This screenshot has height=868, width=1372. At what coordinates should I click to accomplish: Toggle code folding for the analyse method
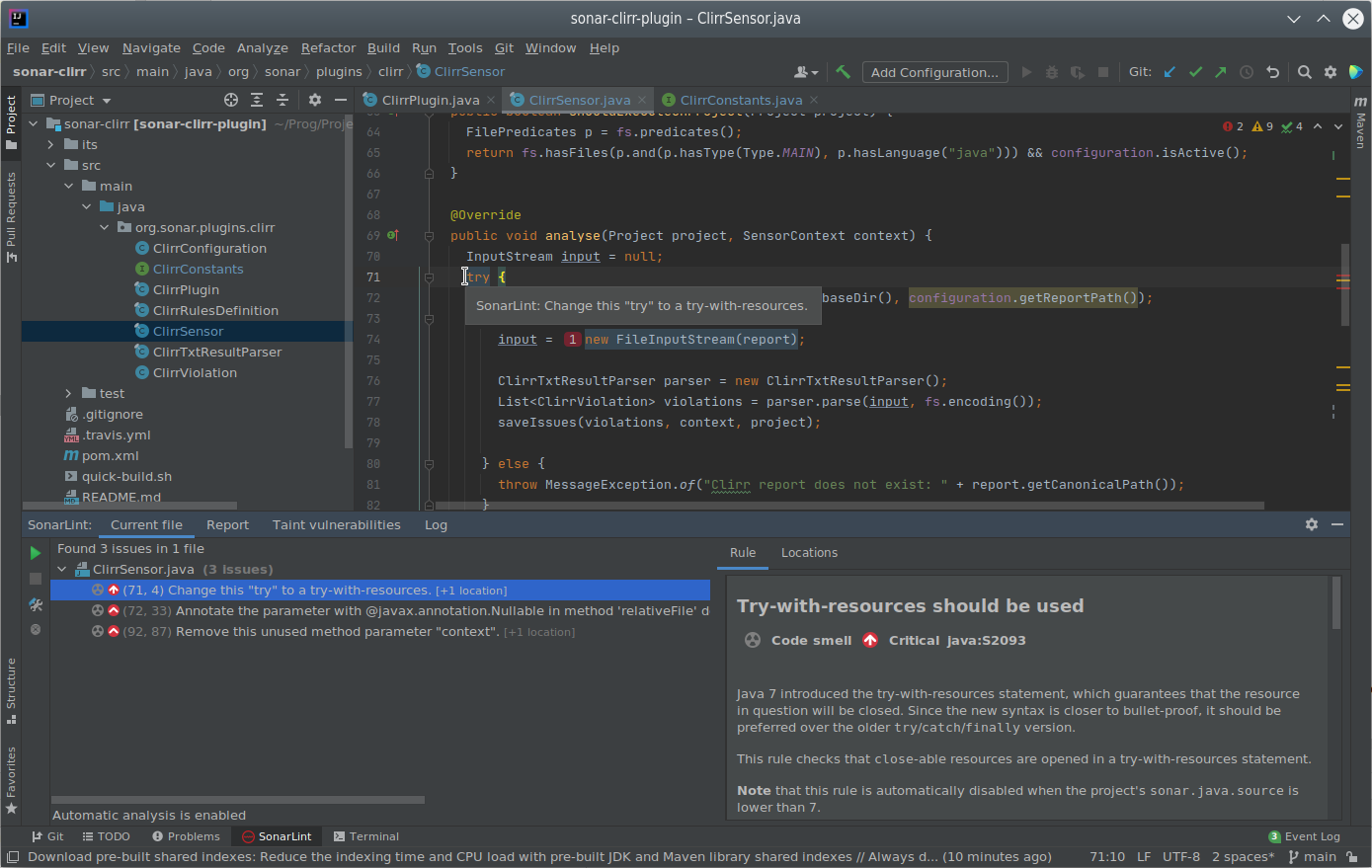[429, 235]
